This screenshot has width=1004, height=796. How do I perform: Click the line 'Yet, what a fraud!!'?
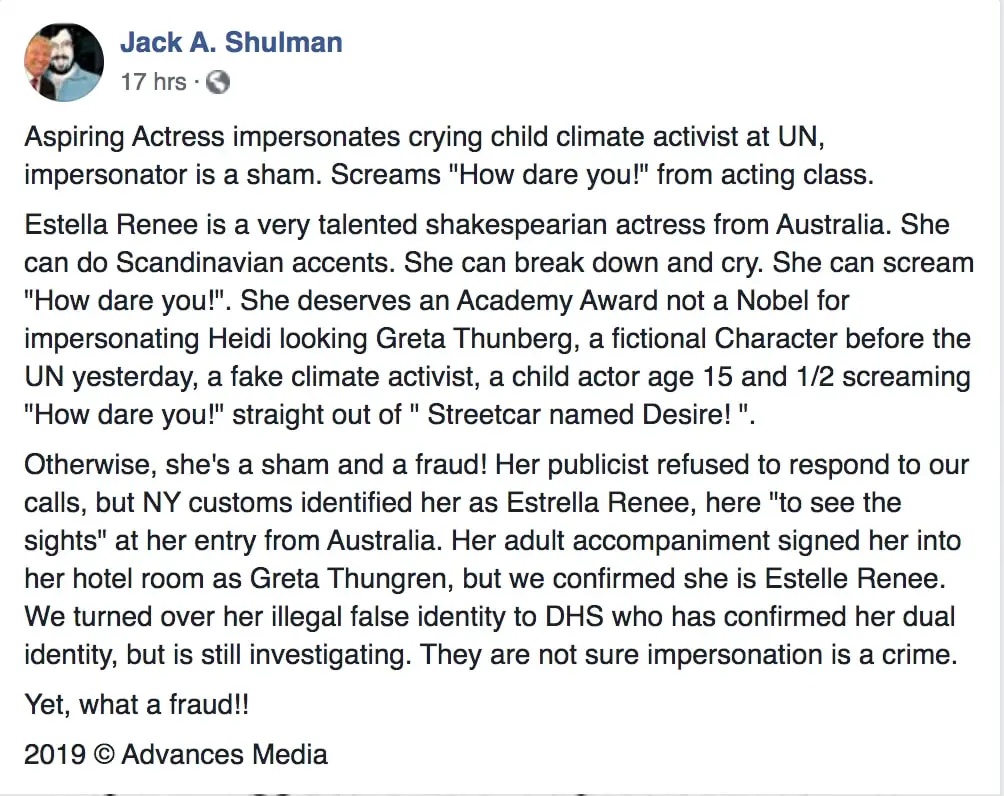click(136, 704)
